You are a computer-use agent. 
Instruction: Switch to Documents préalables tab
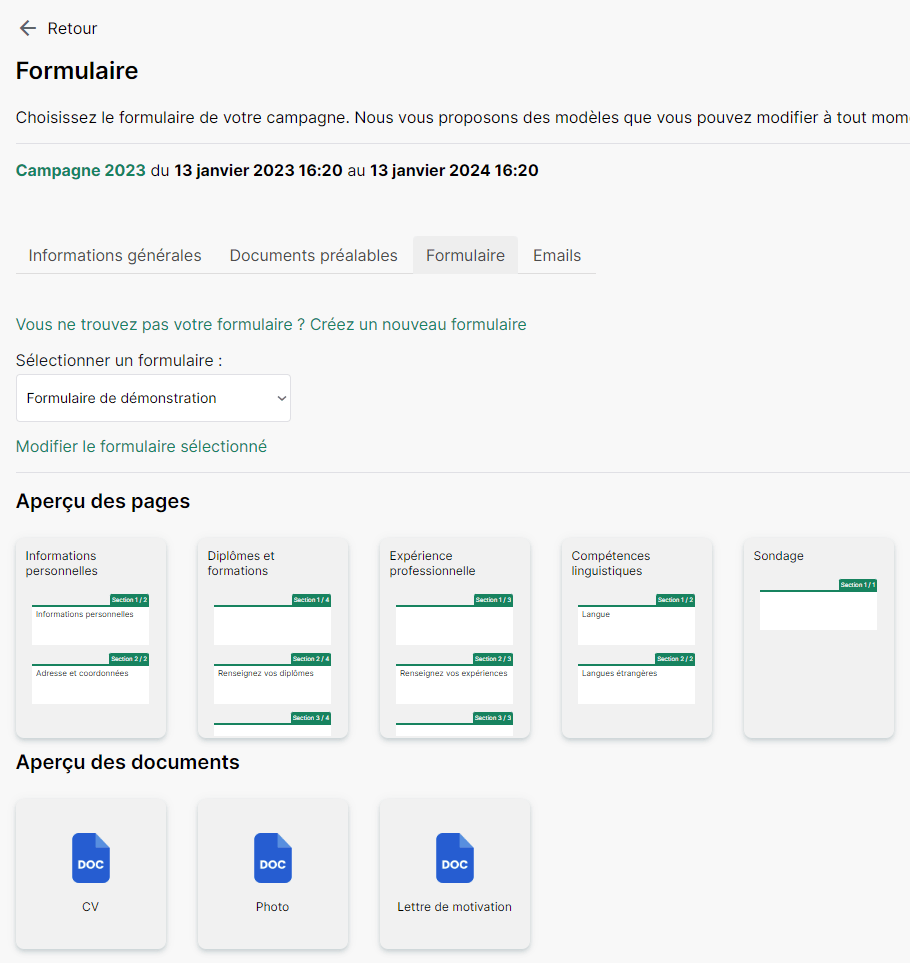click(313, 255)
